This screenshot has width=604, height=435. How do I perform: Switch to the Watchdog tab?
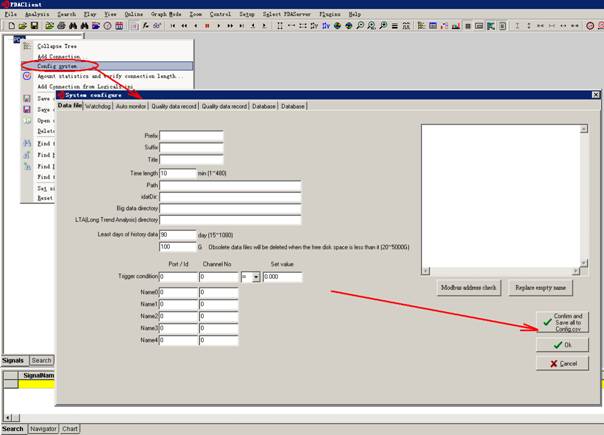[98, 106]
